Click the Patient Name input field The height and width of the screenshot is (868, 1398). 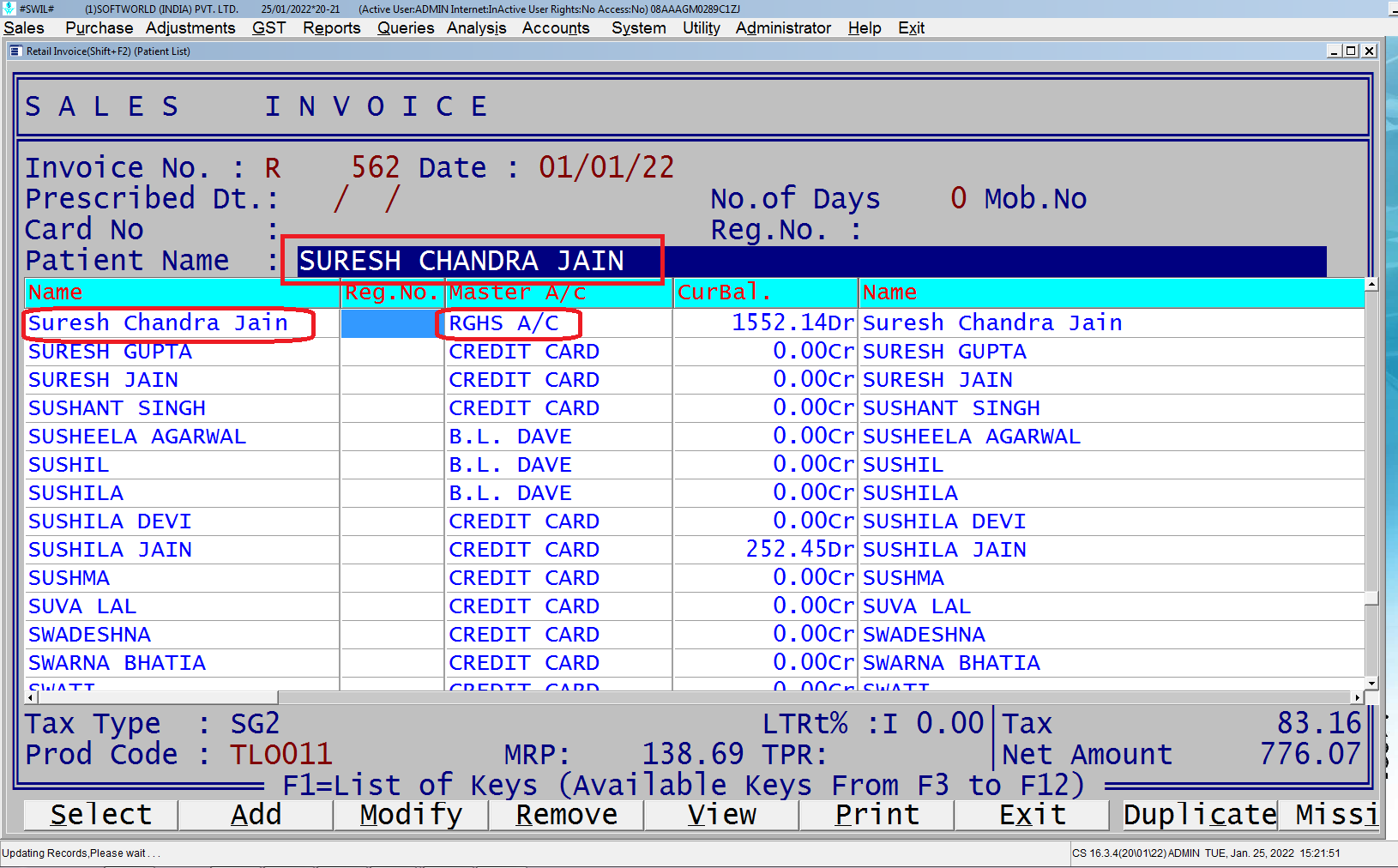pyautogui.click(x=810, y=261)
